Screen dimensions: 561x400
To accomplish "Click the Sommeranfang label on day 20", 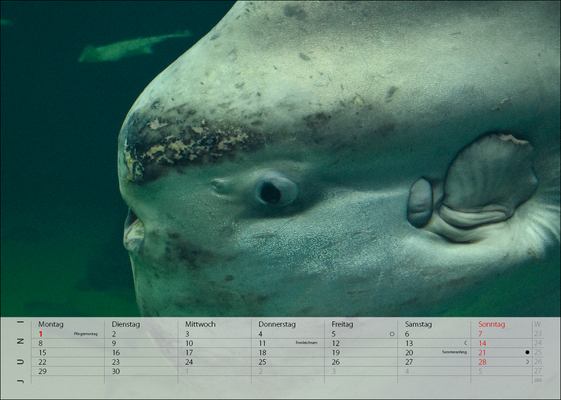I will [x=454, y=352].
